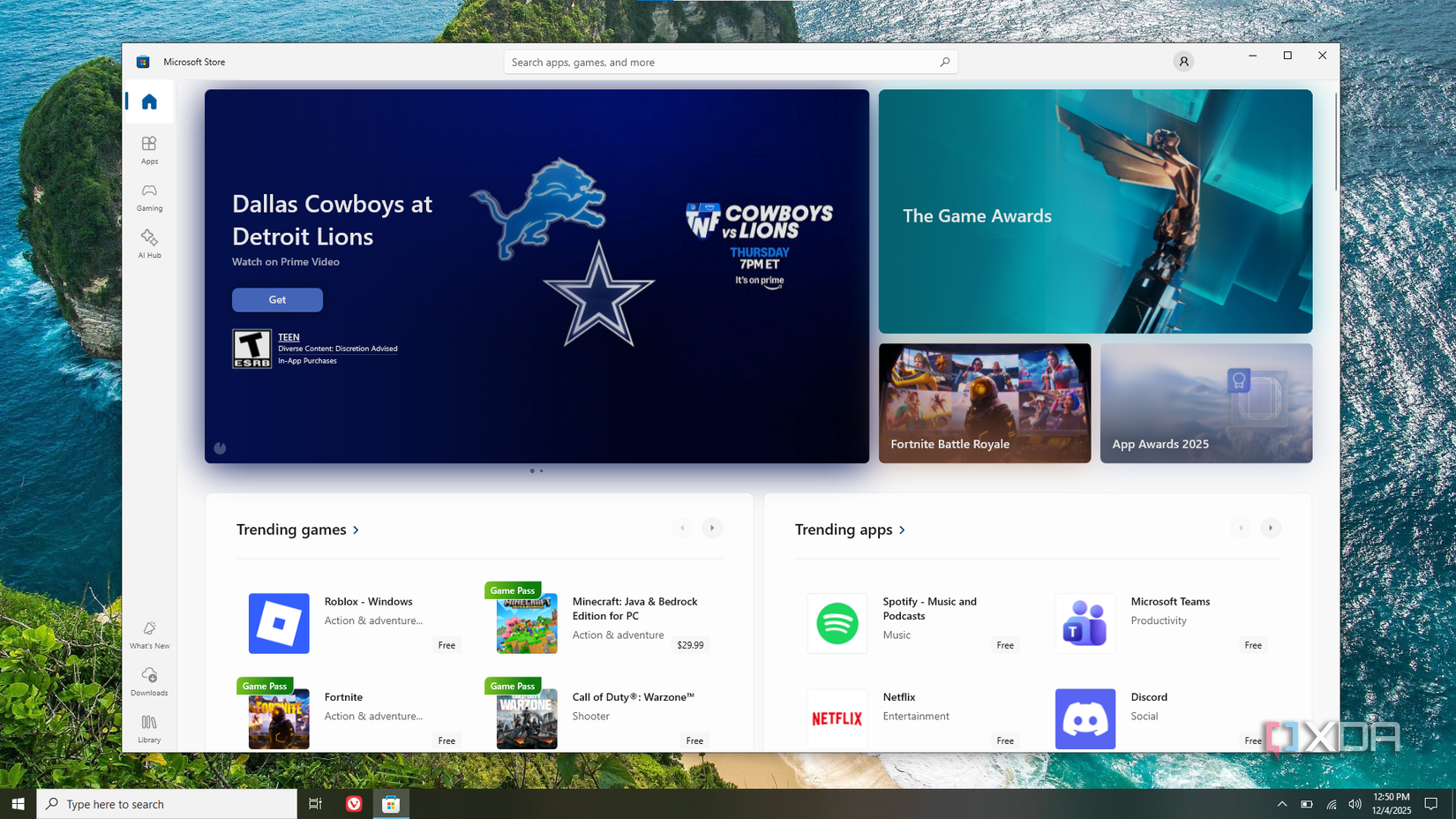Open the Downloads page

pos(149,681)
